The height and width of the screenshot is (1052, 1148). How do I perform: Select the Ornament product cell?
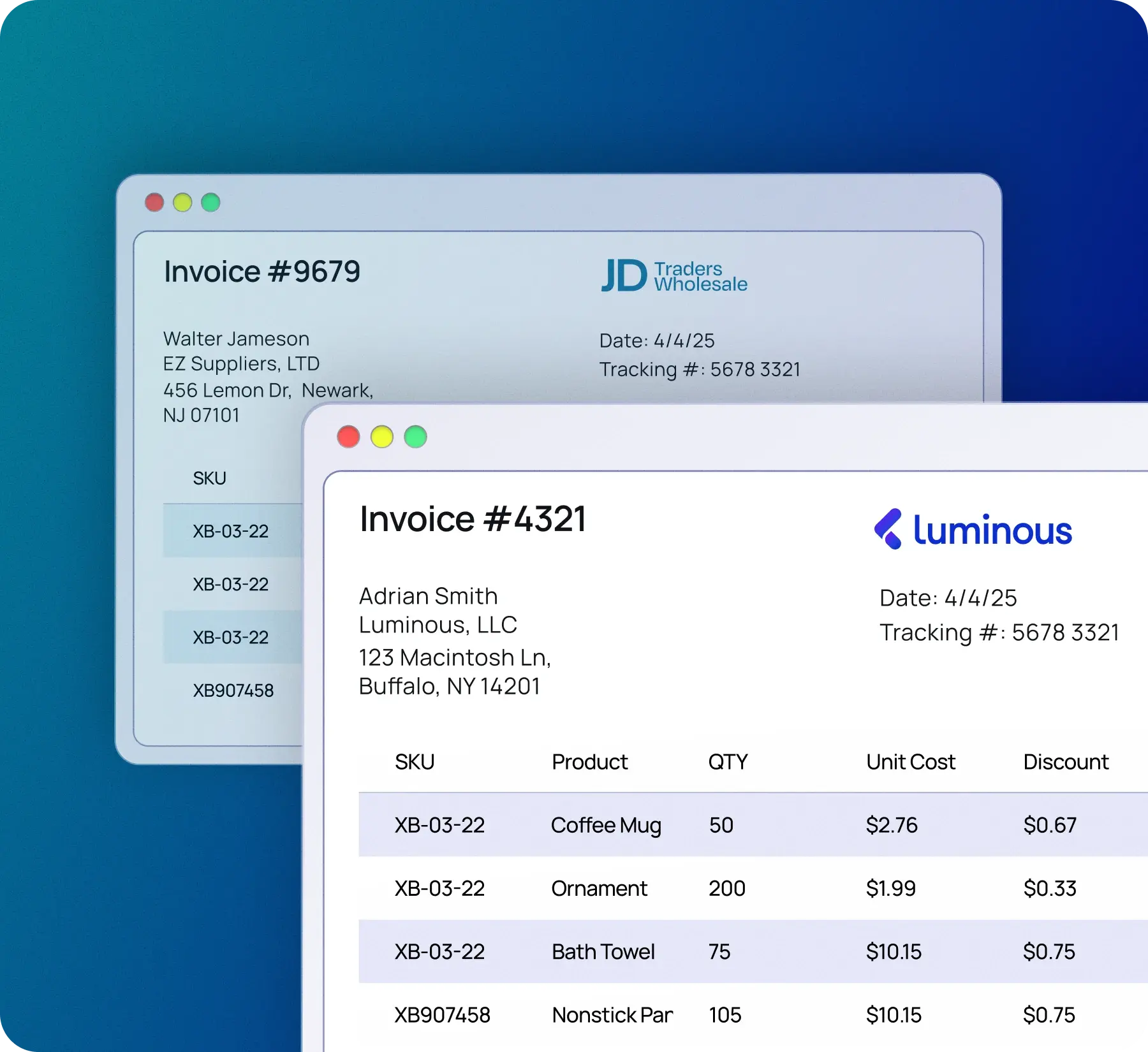[x=600, y=888]
